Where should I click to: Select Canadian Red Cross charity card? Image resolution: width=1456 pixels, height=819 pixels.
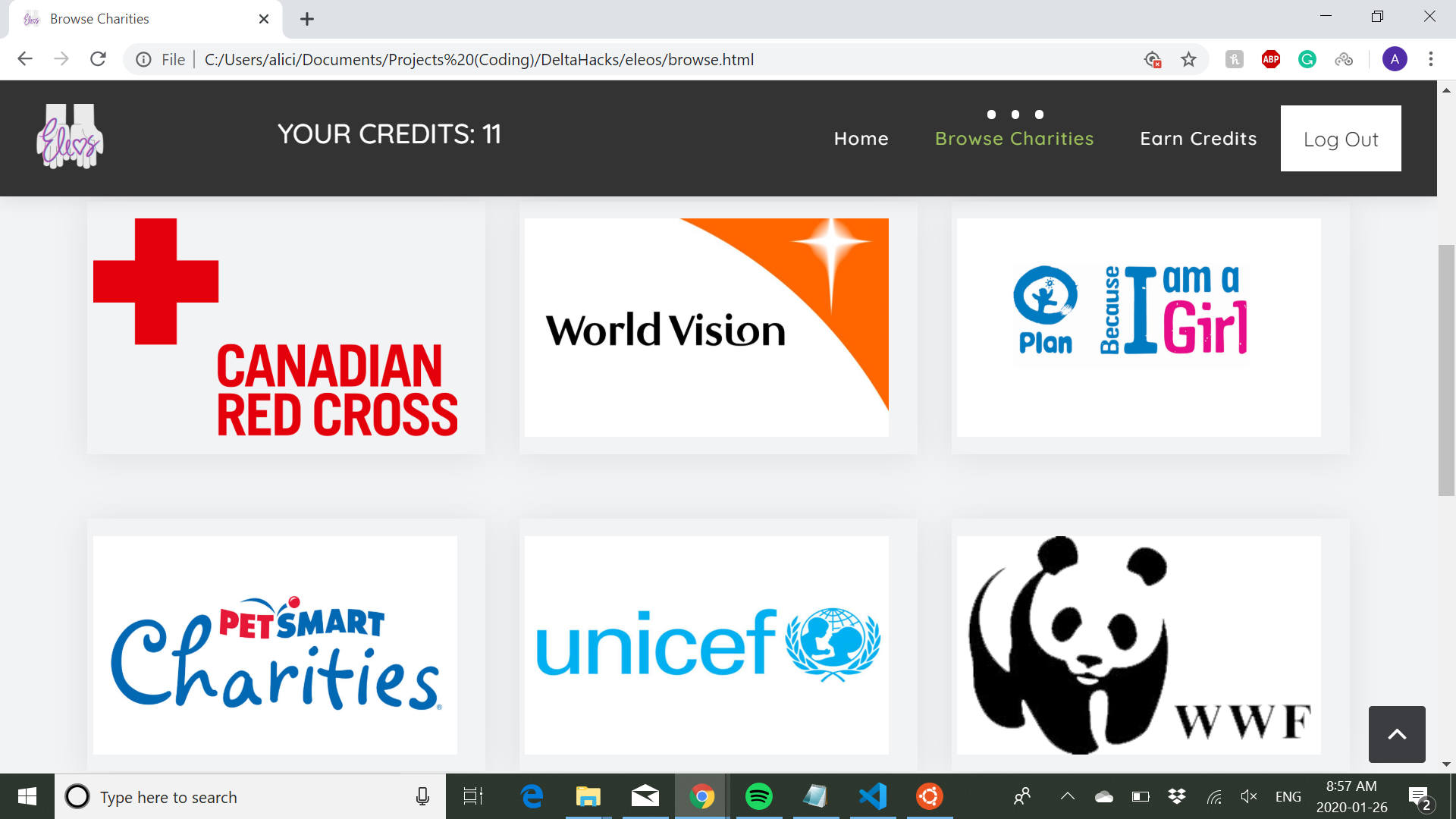pyautogui.click(x=286, y=328)
